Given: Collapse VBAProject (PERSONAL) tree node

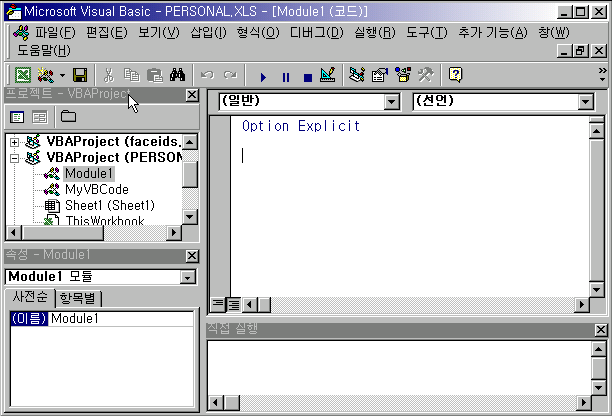Looking at the screenshot, I should (14, 158).
